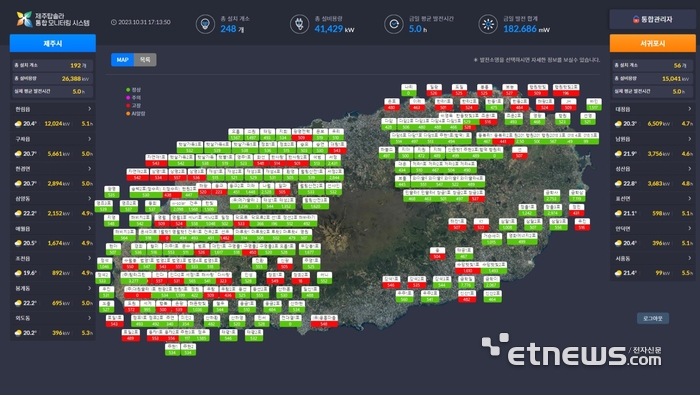Click the weather icon in the 봉개동 row
Image resolution: width=700 pixels, height=395 pixels.
point(18,303)
